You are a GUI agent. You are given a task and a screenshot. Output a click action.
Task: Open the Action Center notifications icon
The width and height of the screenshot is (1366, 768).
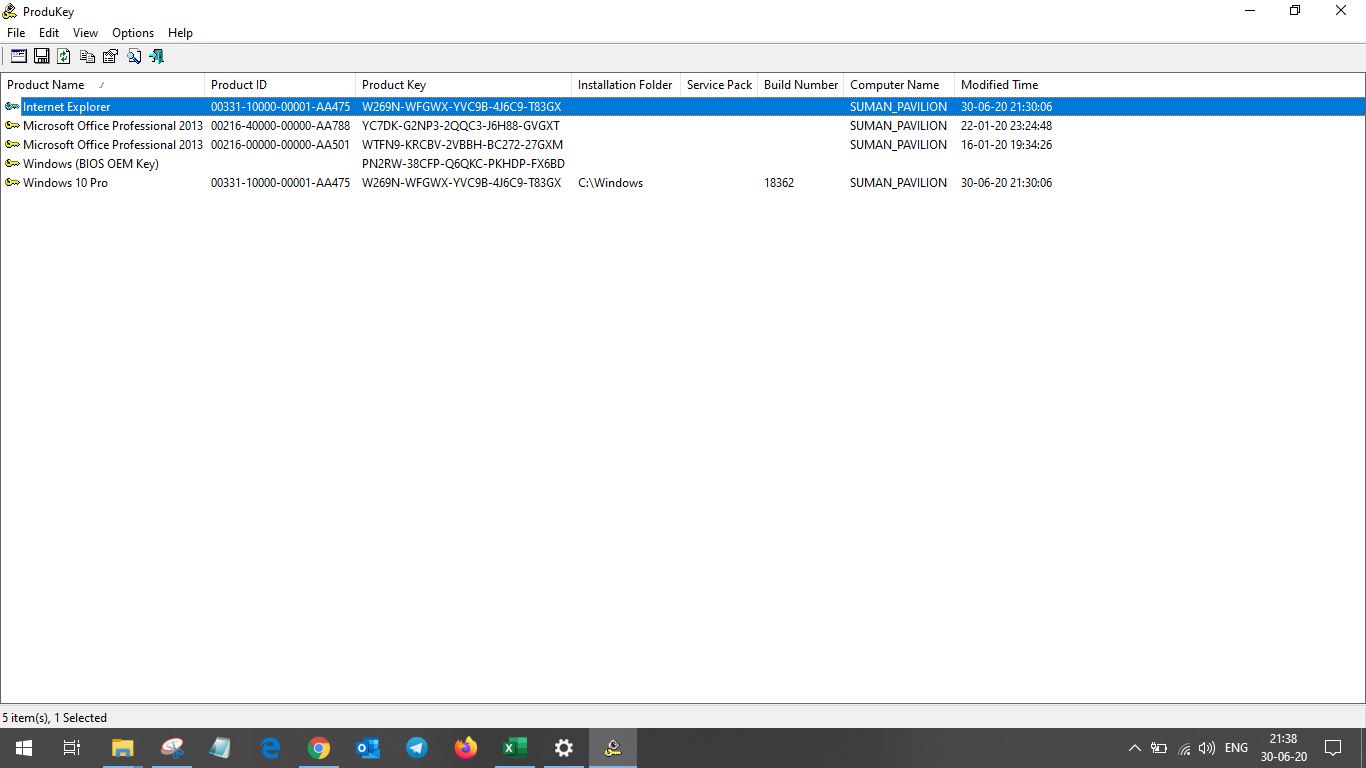[x=1333, y=748]
